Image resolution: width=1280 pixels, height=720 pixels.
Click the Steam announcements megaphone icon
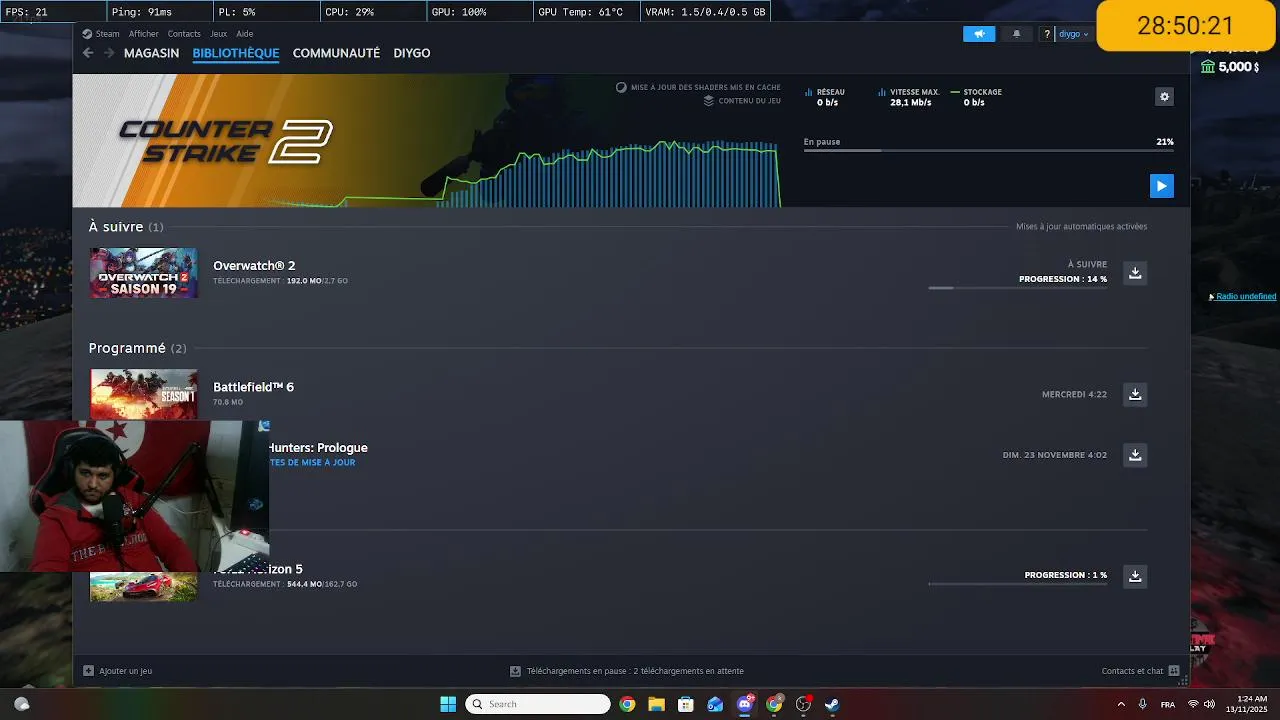pos(979,34)
